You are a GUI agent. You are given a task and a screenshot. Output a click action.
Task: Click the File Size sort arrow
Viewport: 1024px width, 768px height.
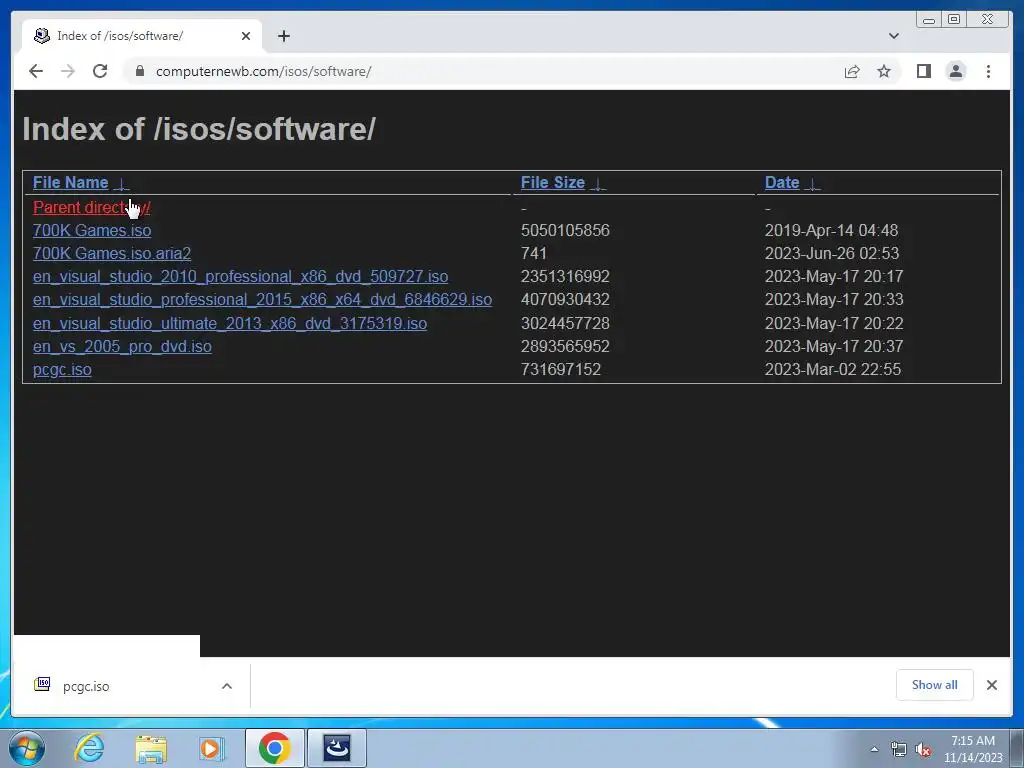pos(598,184)
